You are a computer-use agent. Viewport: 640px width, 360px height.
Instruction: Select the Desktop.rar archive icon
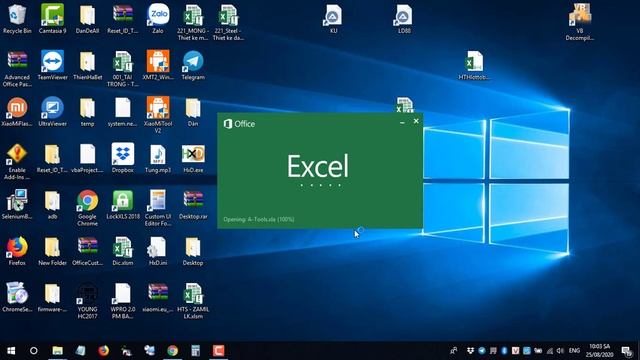pos(193,204)
